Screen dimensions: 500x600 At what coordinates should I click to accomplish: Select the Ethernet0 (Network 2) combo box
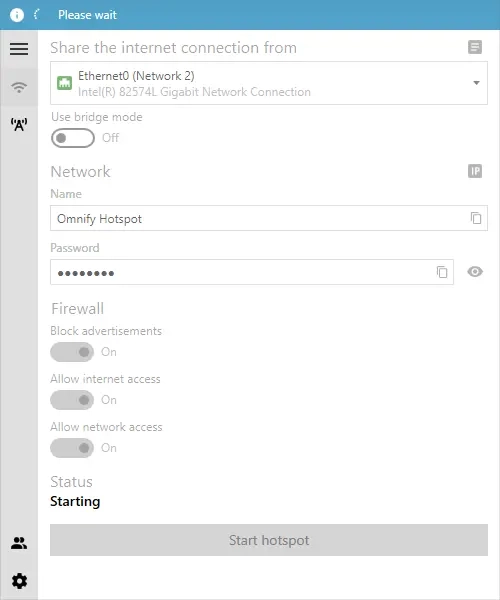tap(269, 83)
